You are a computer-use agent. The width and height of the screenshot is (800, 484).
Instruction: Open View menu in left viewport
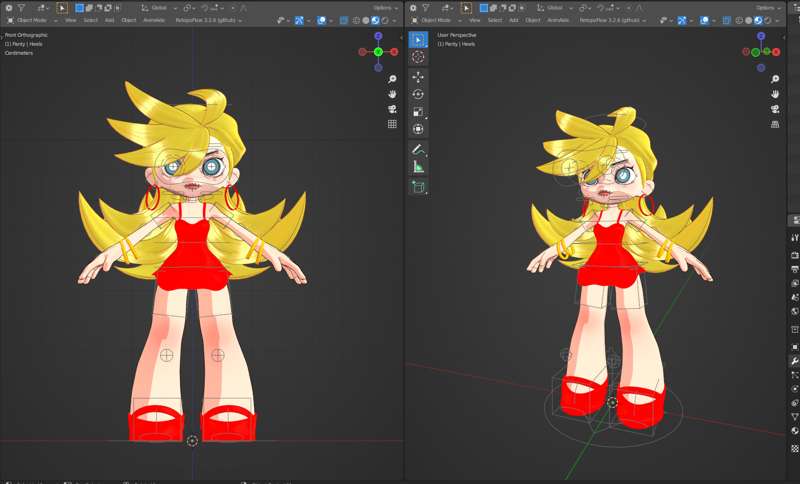(x=70, y=20)
